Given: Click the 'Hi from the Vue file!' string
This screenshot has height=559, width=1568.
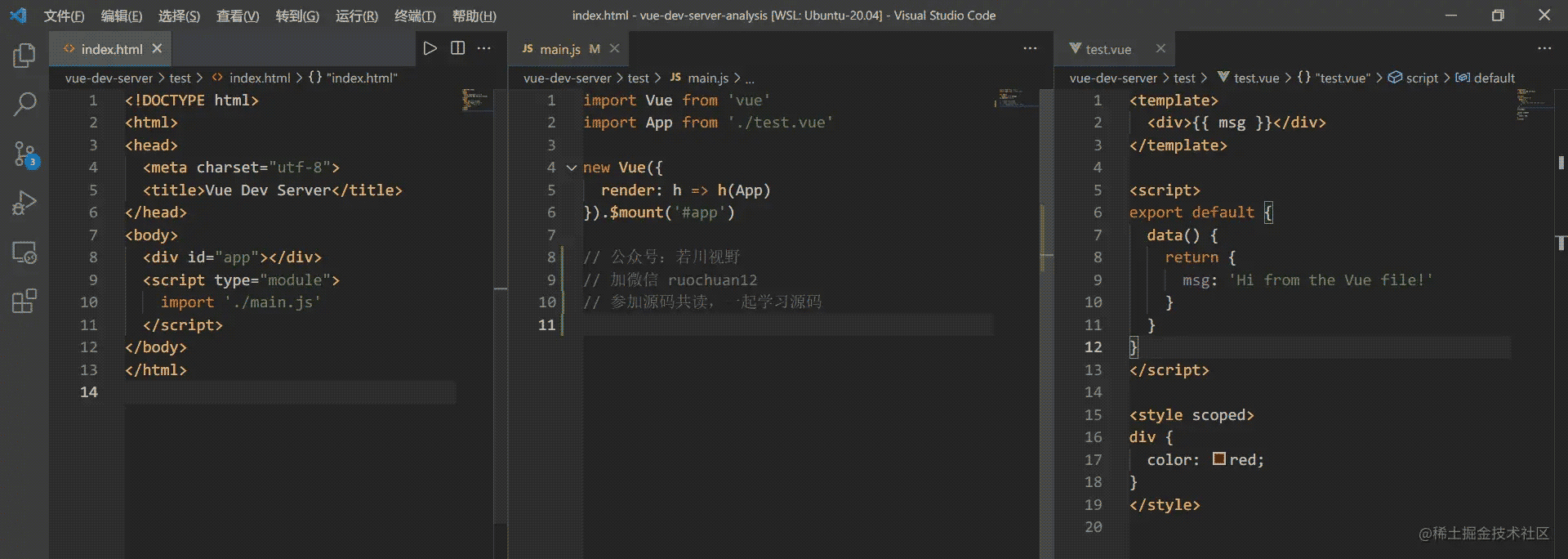Looking at the screenshot, I should (x=1330, y=280).
